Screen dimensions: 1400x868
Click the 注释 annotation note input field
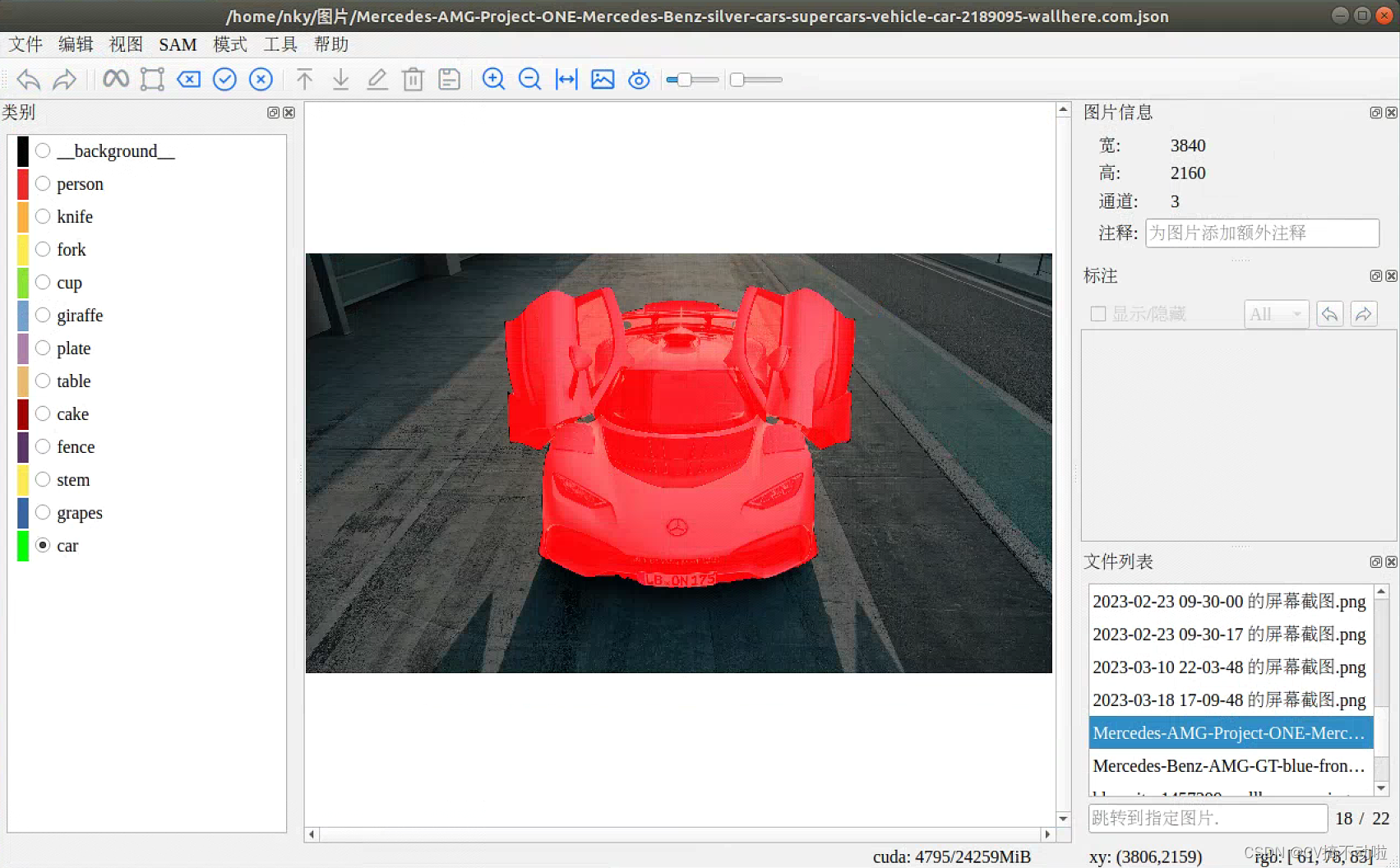click(1262, 233)
